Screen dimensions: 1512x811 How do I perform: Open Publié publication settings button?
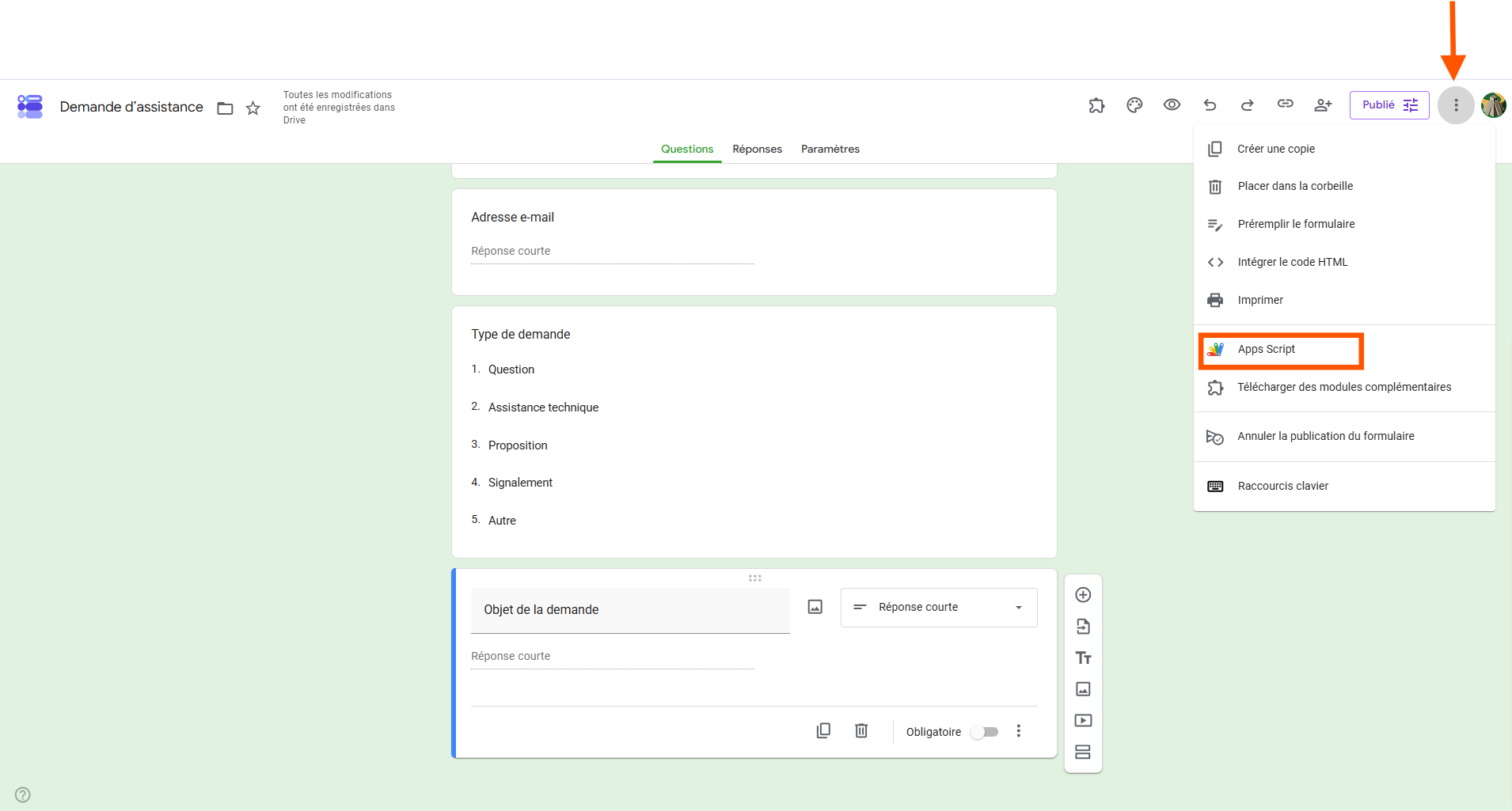1389,105
